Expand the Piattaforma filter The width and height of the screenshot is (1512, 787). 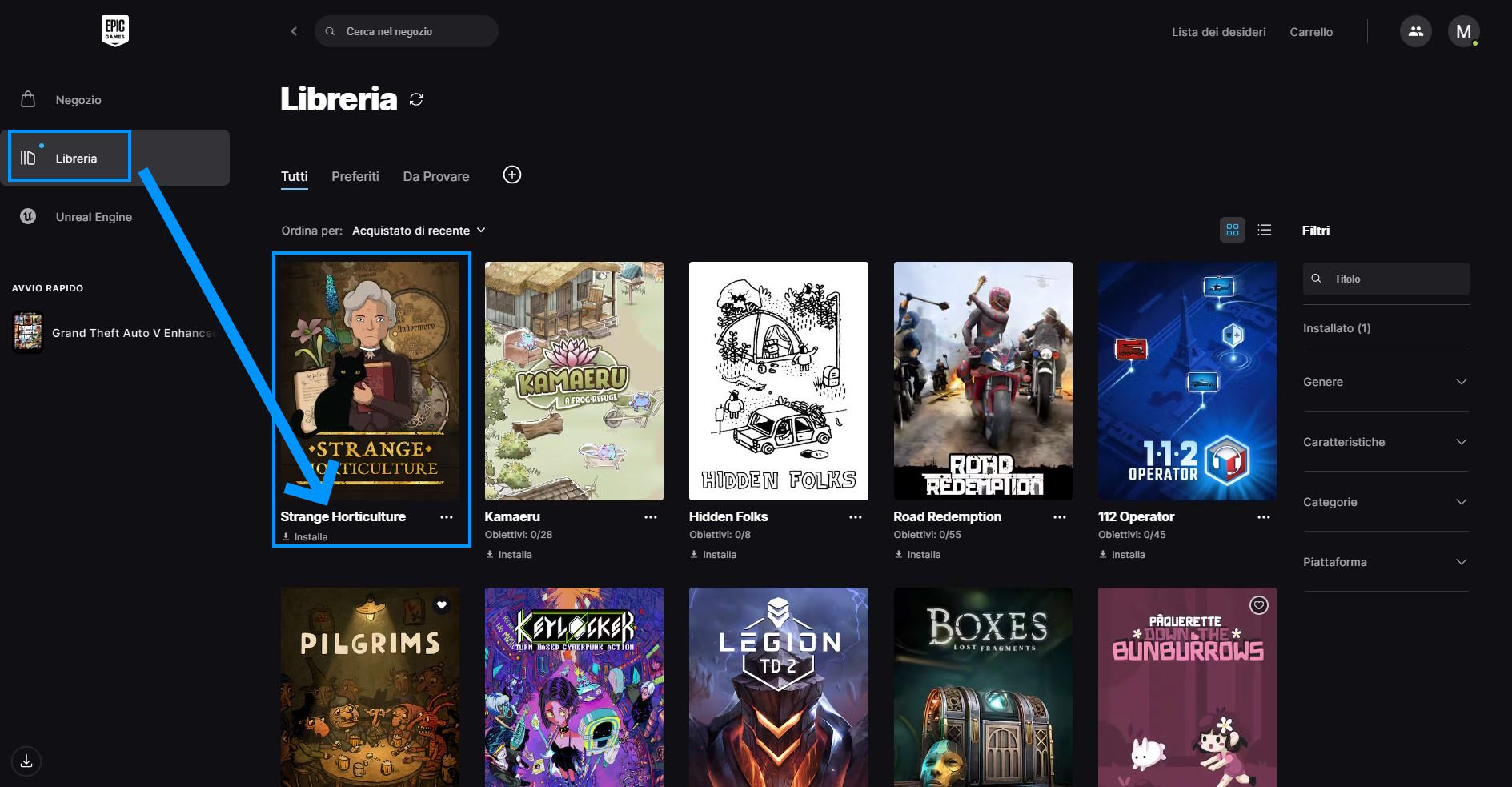coord(1386,562)
